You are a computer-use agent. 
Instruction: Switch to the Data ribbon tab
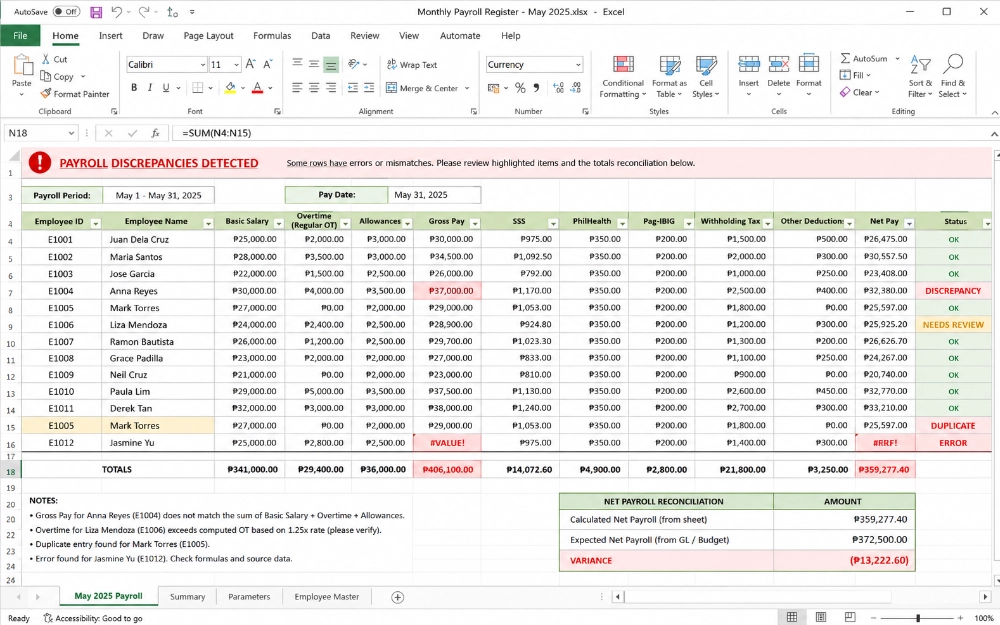point(321,36)
